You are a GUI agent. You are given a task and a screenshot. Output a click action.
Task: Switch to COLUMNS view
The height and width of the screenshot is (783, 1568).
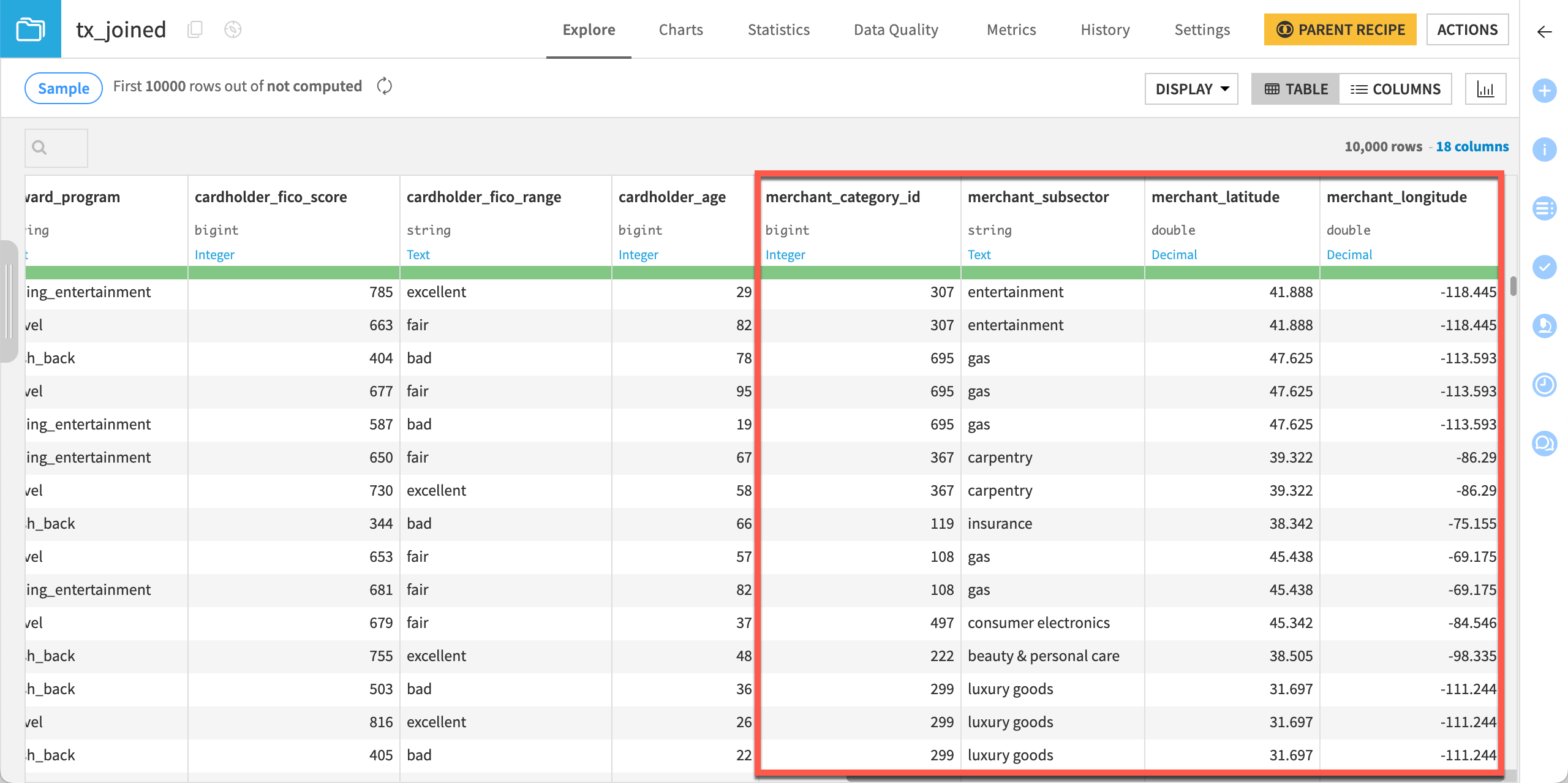1396,88
